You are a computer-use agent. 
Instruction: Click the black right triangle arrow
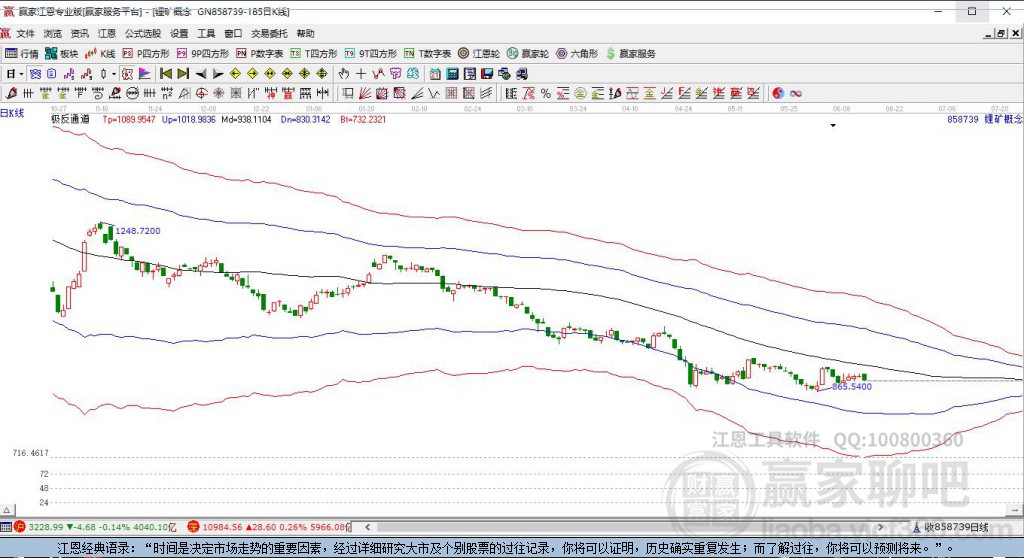pyautogui.click(x=218, y=74)
